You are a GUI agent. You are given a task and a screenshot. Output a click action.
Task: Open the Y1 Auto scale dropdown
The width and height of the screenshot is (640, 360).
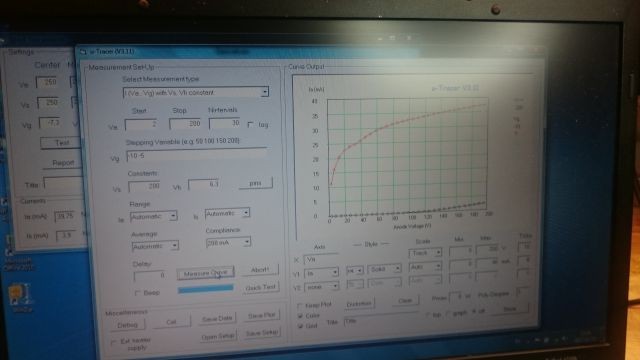tap(438, 267)
